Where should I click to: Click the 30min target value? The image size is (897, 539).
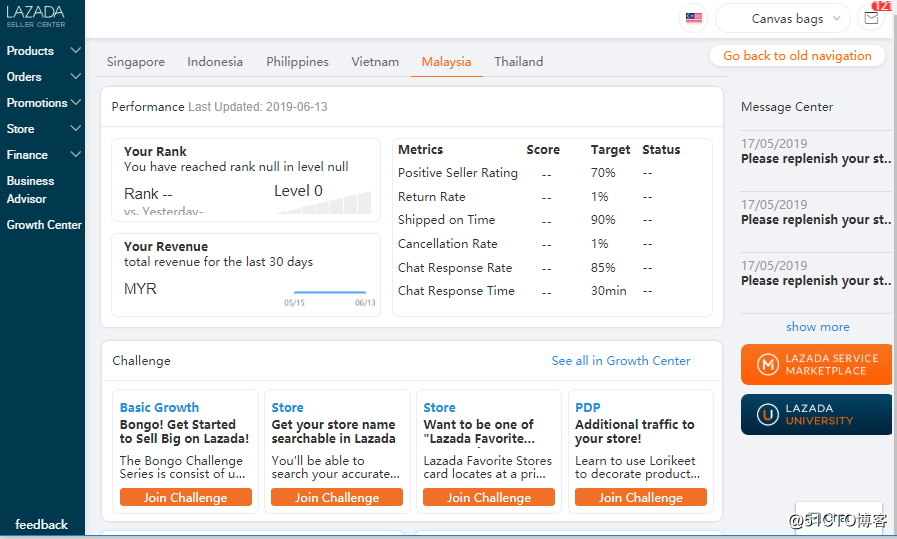(609, 291)
